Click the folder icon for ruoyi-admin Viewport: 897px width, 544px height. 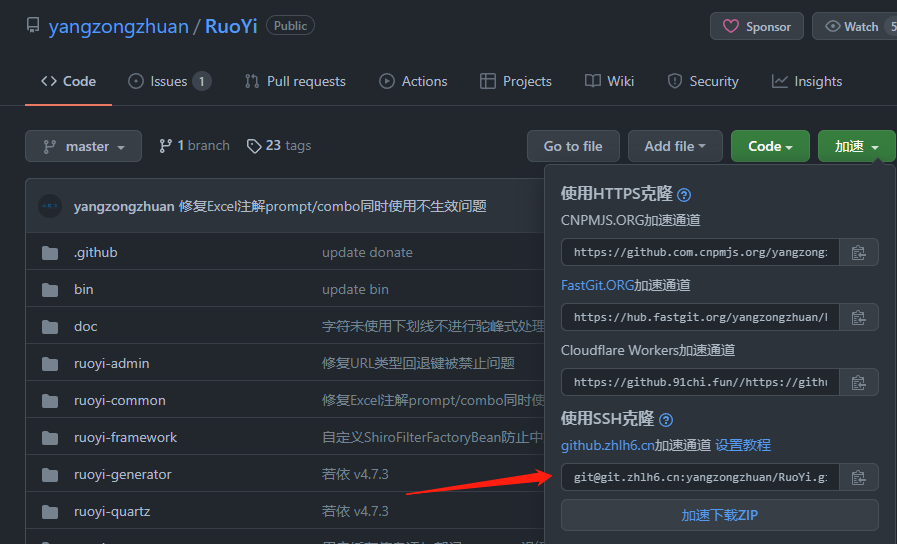[x=50, y=364]
